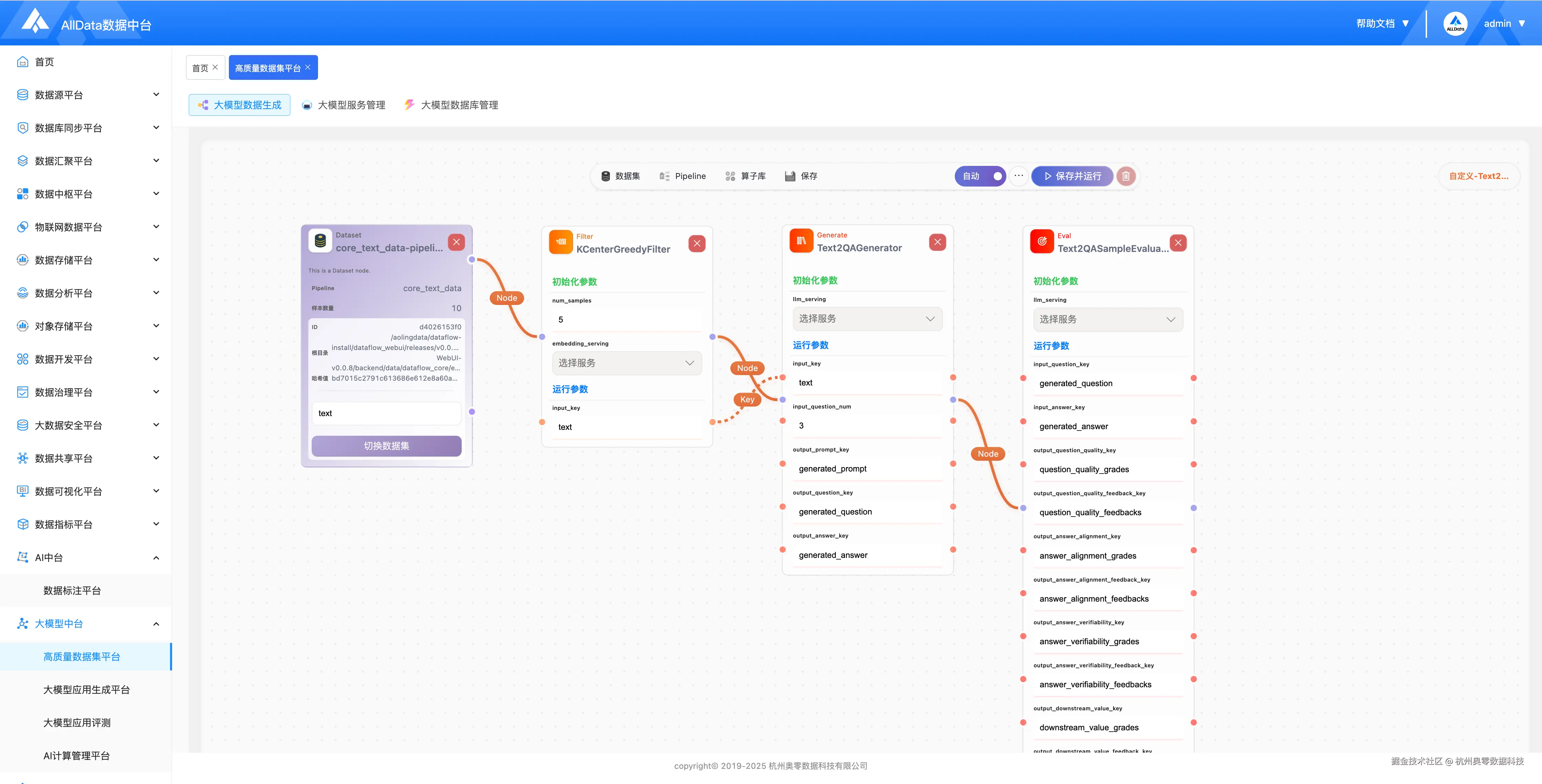Viewport: 1542px width, 784px height.
Task: Click the 切换数据集 button
Action: coord(386,446)
